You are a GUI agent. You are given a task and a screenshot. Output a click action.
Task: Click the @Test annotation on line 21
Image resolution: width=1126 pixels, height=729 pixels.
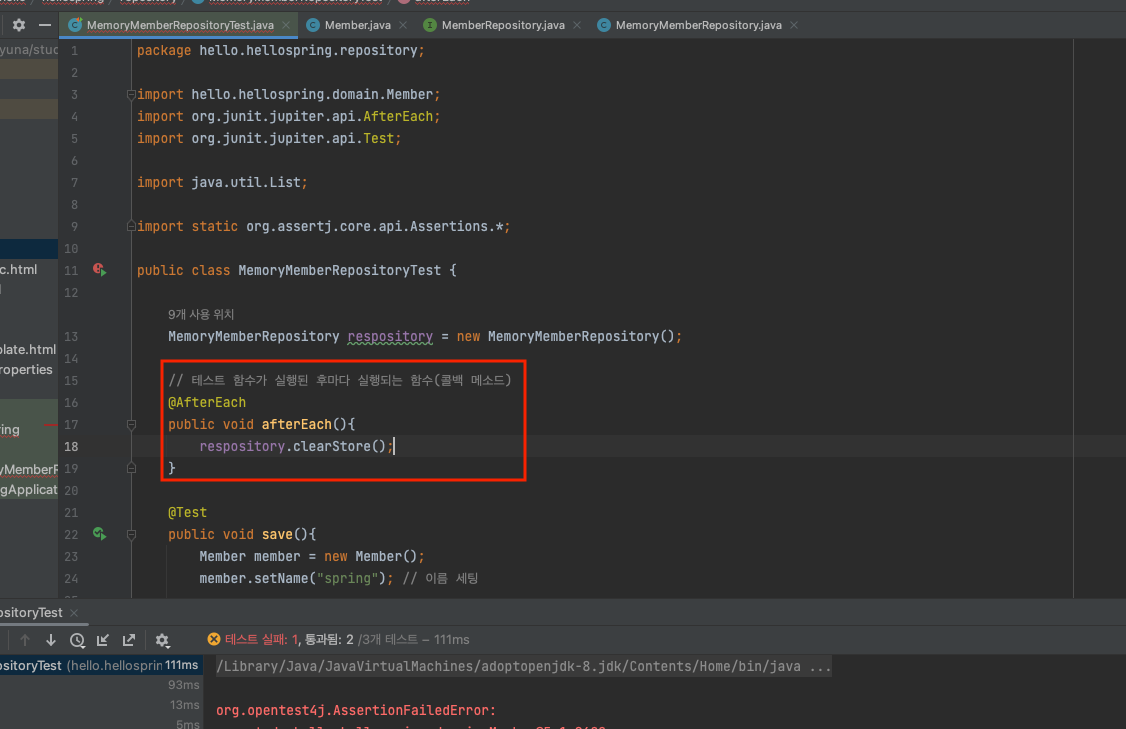point(187,512)
